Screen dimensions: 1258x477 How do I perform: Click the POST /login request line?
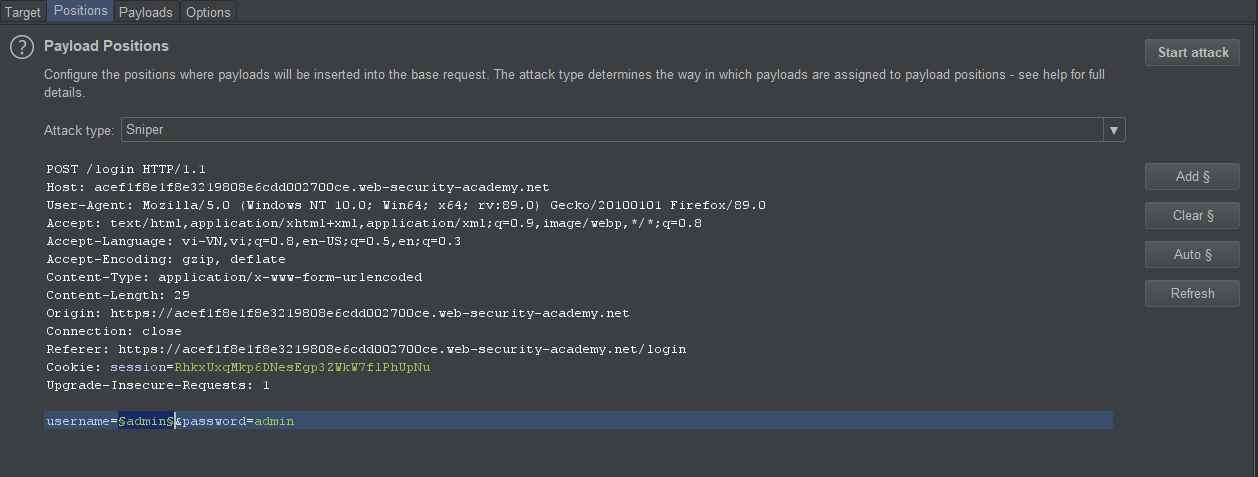pos(126,169)
